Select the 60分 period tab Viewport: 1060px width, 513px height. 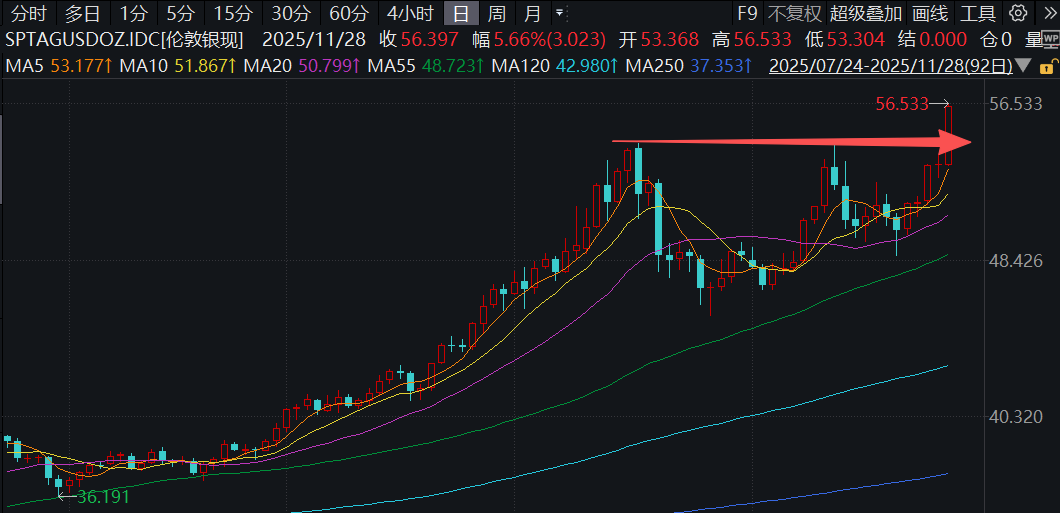pos(347,13)
